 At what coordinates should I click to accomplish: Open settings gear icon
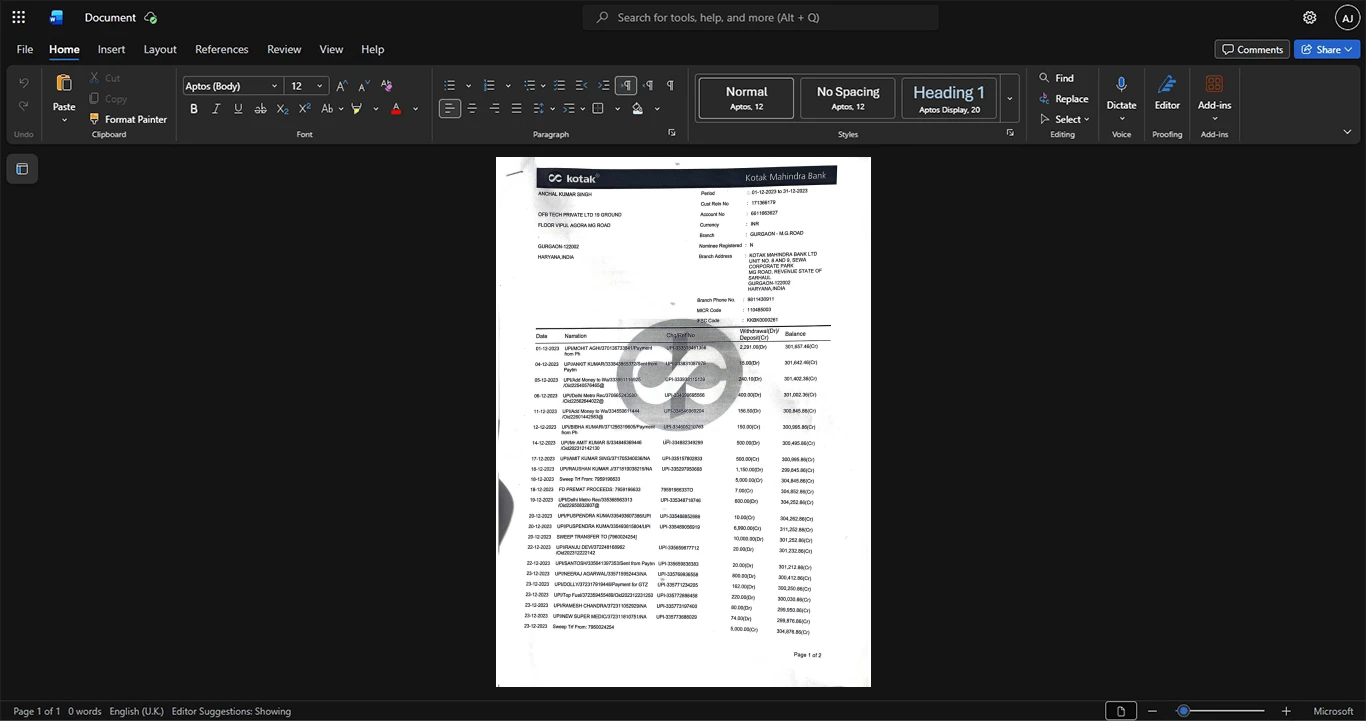pyautogui.click(x=1310, y=17)
